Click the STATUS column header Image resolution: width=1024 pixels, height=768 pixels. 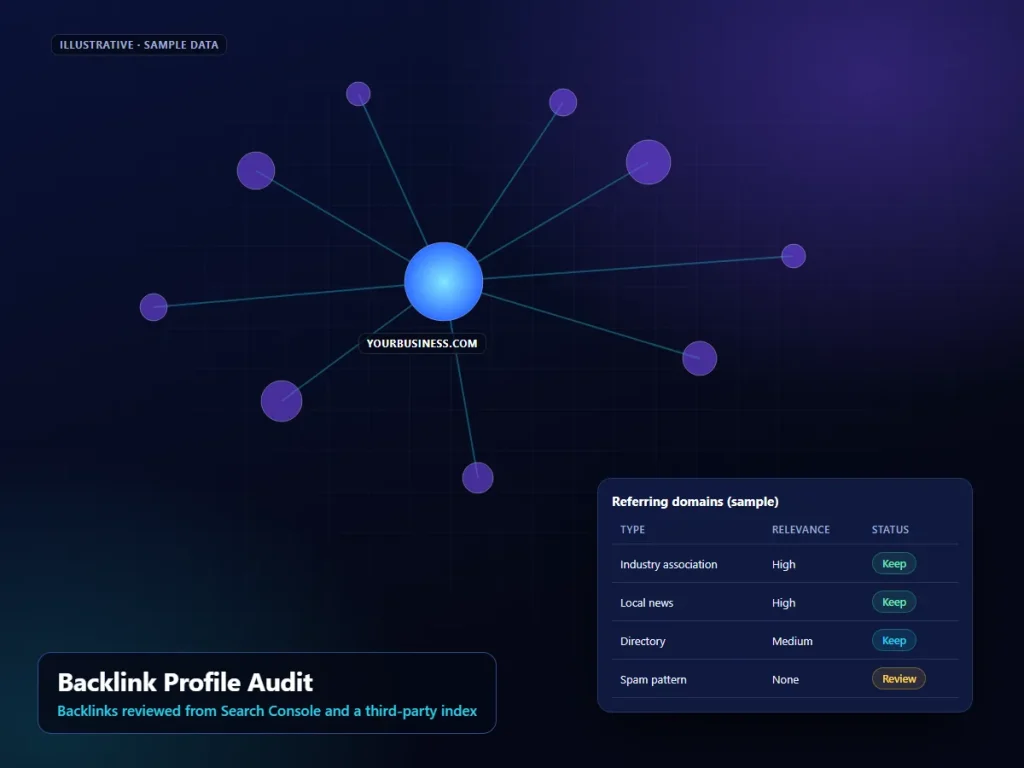890,530
